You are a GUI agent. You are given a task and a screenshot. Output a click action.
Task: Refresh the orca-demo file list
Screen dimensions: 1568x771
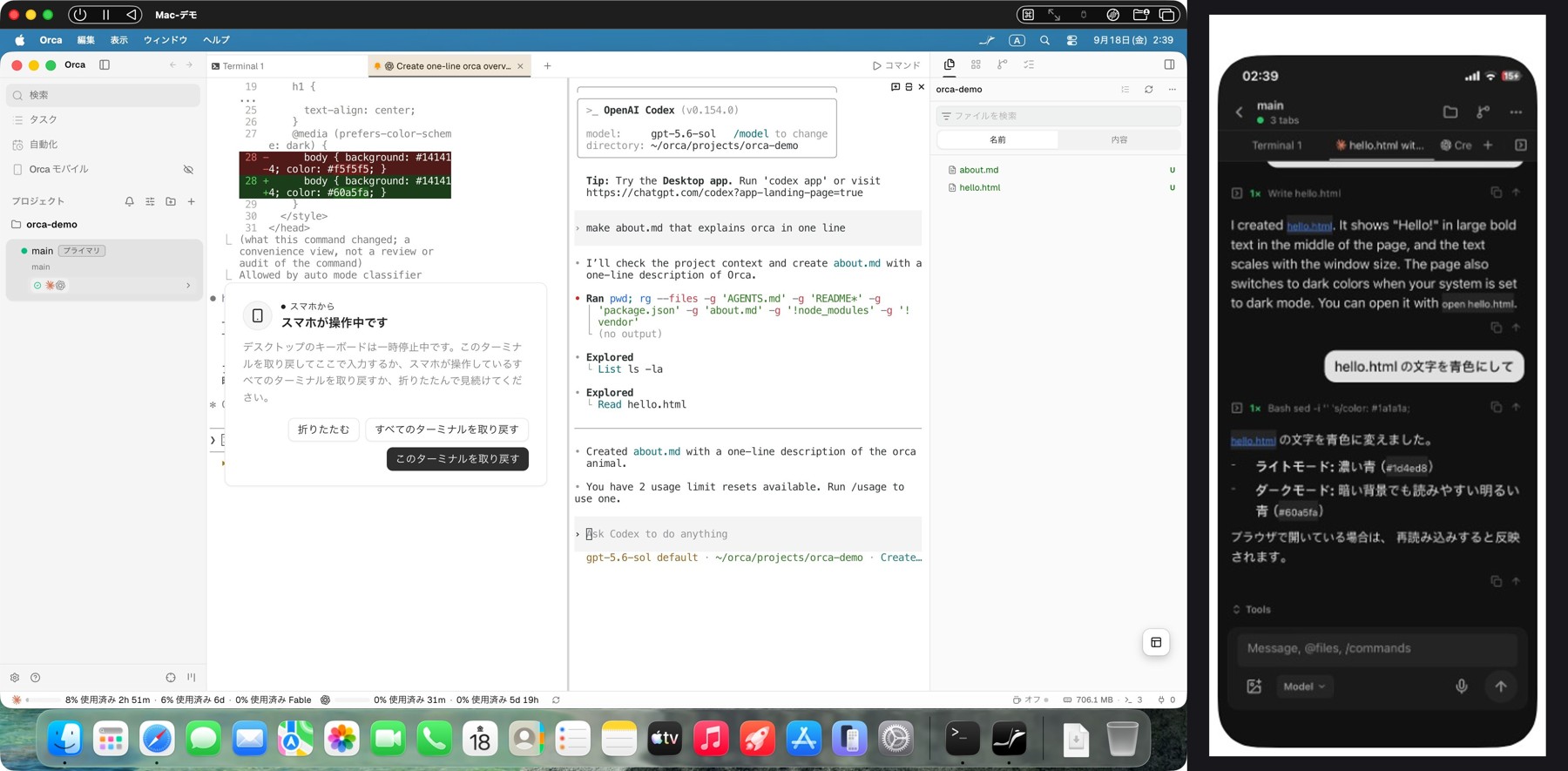[1149, 90]
